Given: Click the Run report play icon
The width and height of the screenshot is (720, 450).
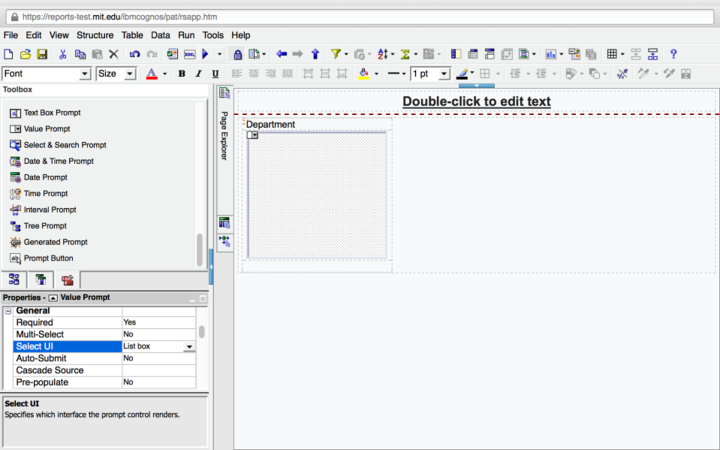Looking at the screenshot, I should click(206, 54).
